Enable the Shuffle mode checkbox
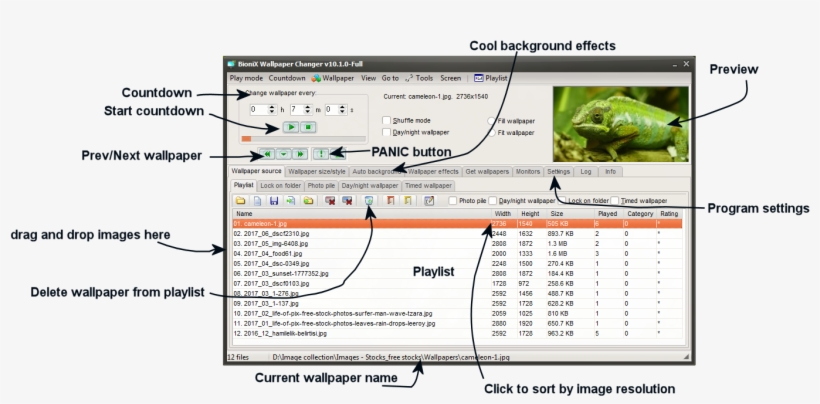Image resolution: width=820 pixels, height=404 pixels. 386,121
